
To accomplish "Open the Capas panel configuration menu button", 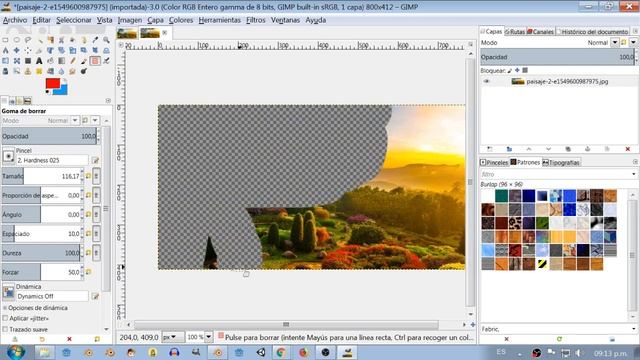I will click(x=635, y=31).
